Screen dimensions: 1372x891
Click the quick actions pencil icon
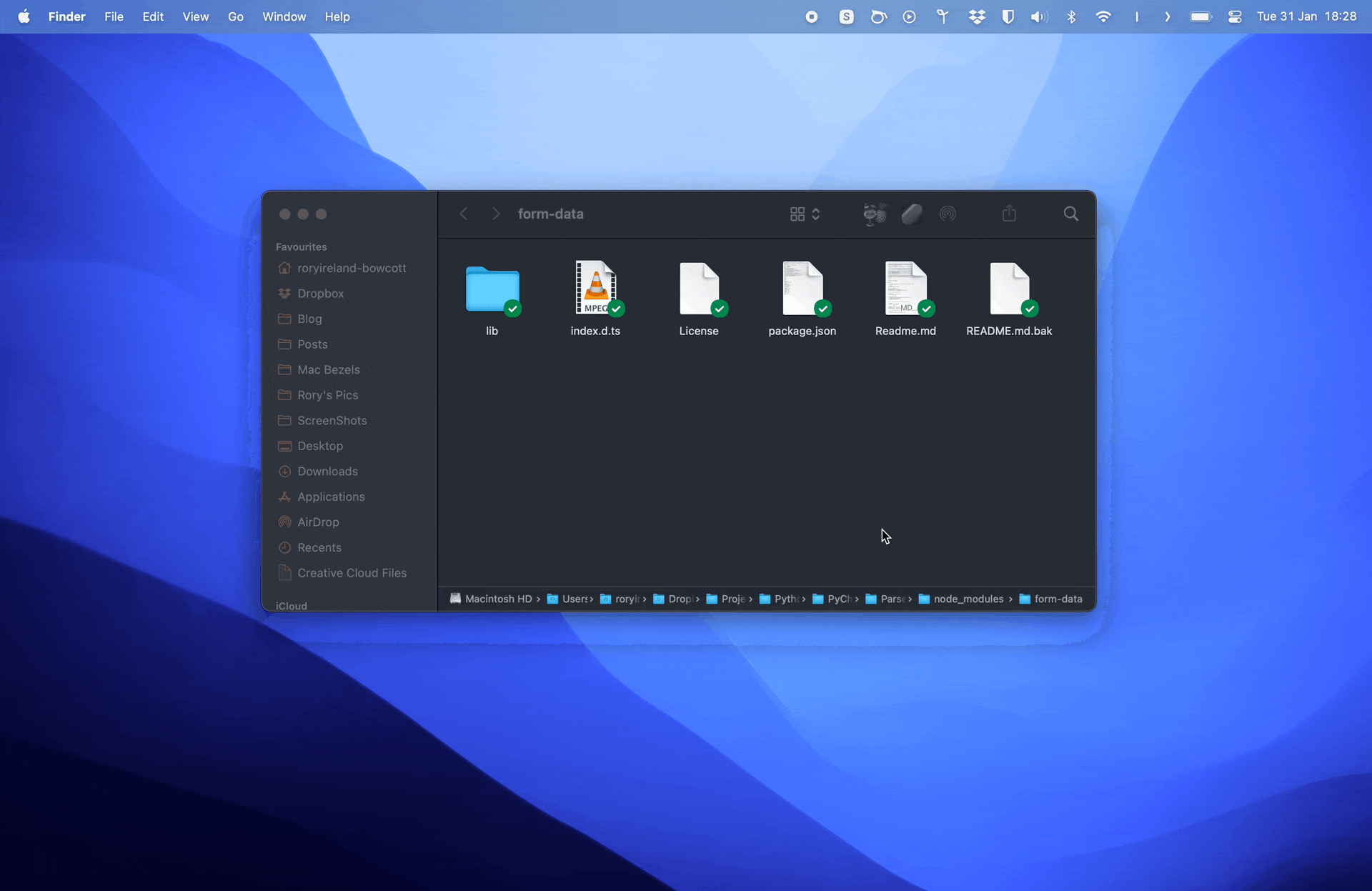coord(911,214)
